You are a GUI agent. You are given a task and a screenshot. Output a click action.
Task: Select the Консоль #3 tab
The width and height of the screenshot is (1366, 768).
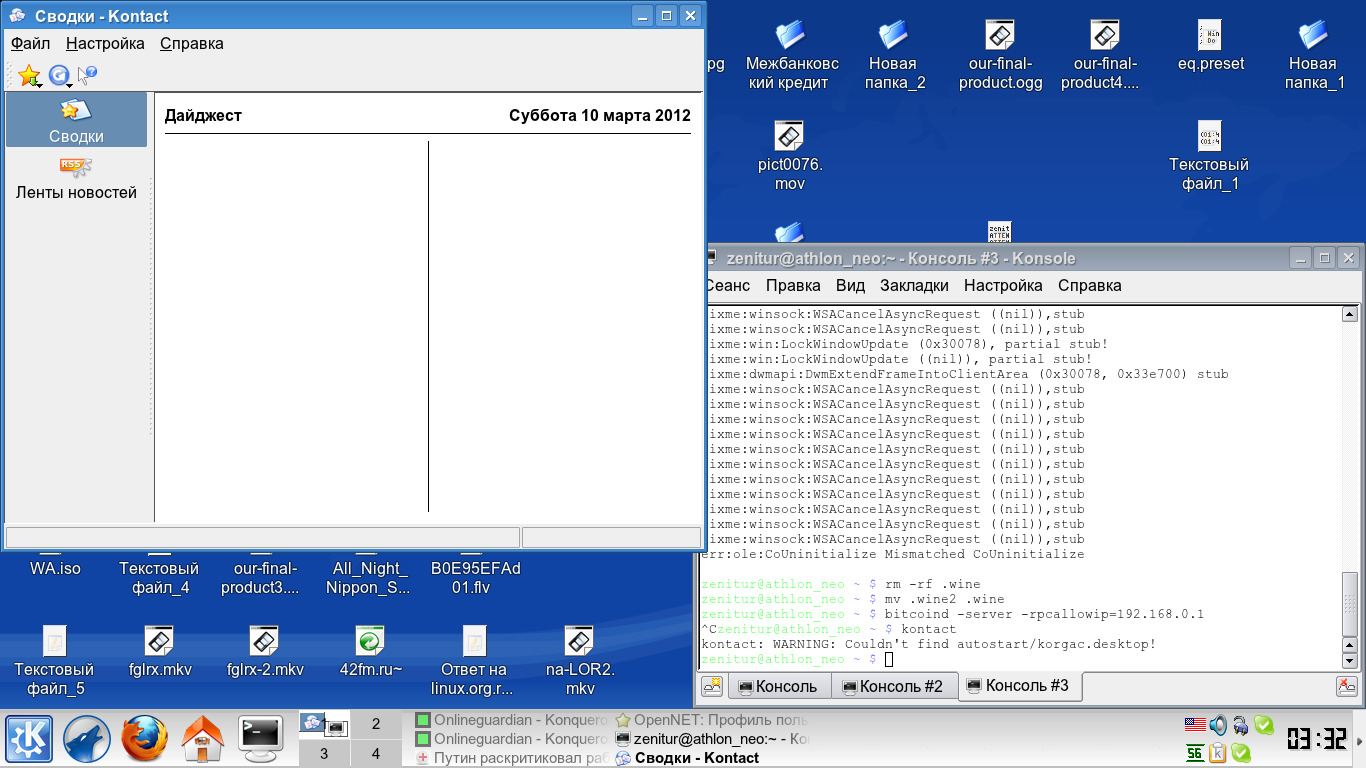(x=1020, y=686)
